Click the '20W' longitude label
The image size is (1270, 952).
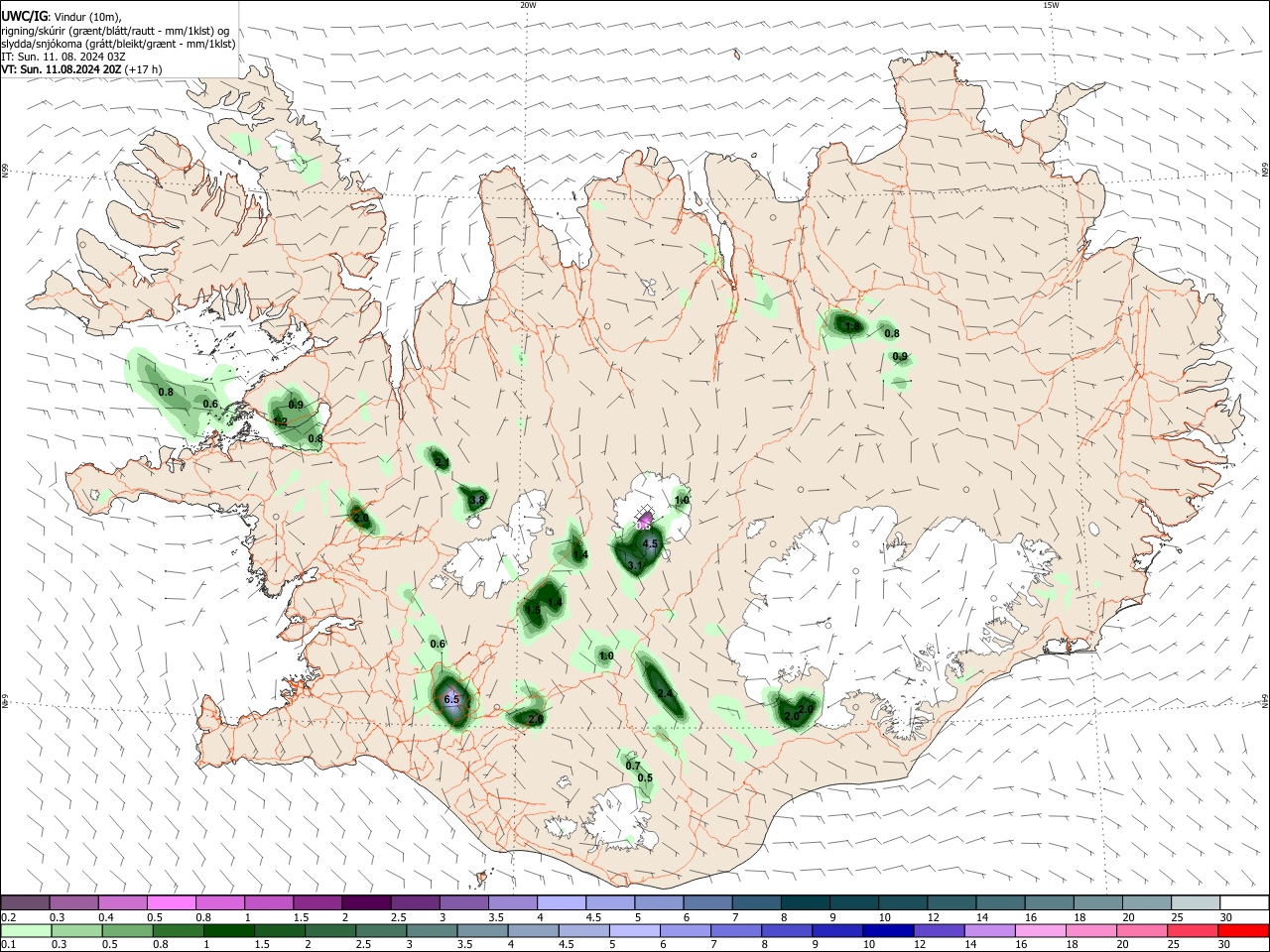pos(528,5)
